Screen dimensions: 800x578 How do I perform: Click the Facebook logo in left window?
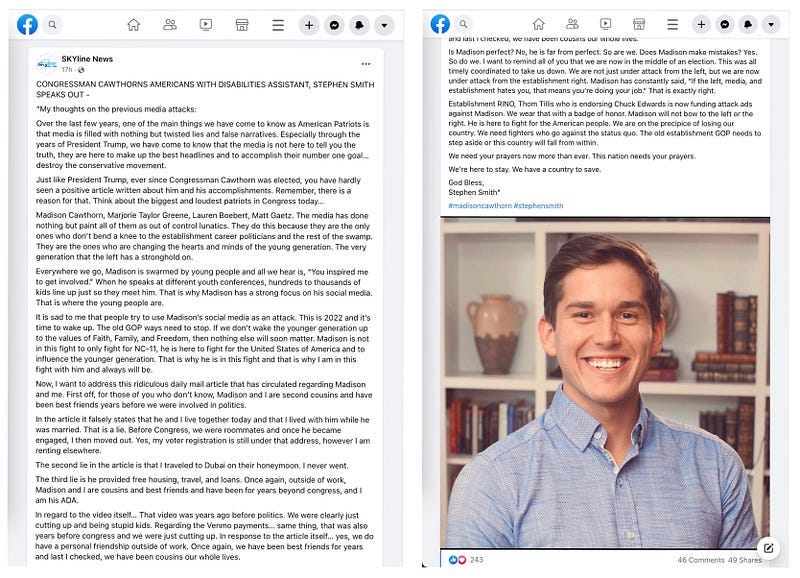pyautogui.click(x=27, y=24)
